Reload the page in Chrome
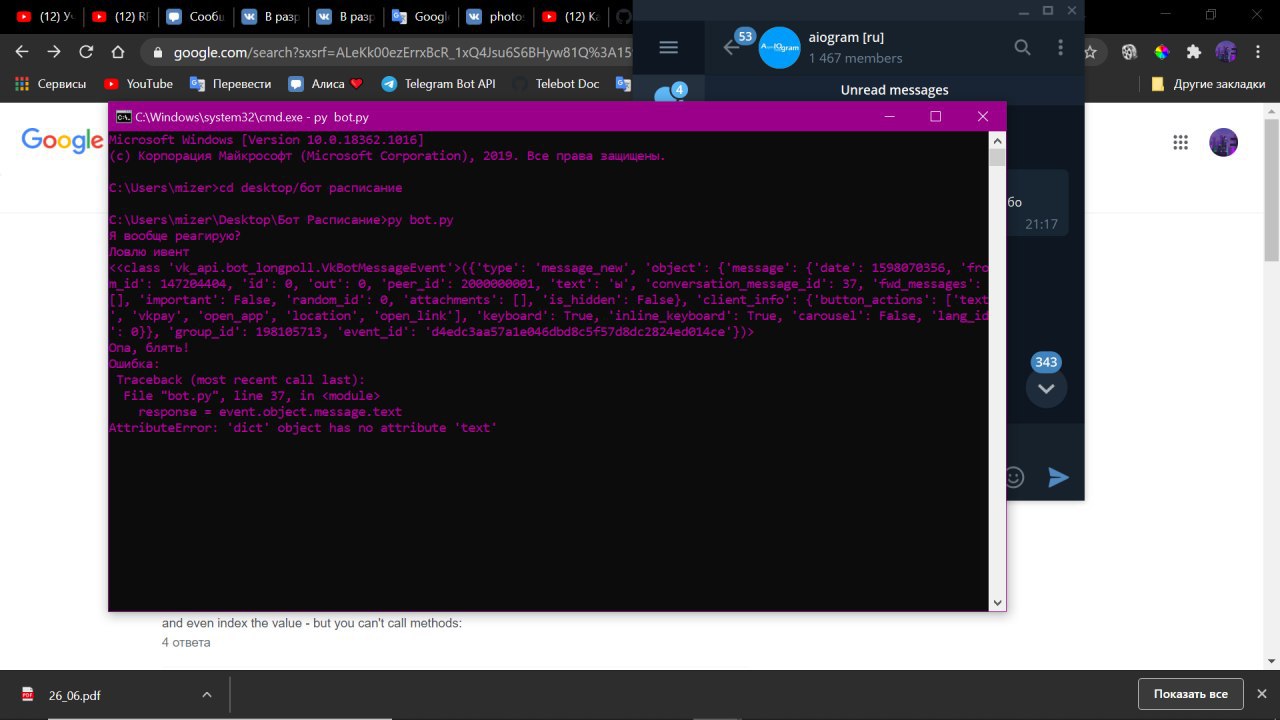Viewport: 1280px width, 720px height. click(x=86, y=52)
